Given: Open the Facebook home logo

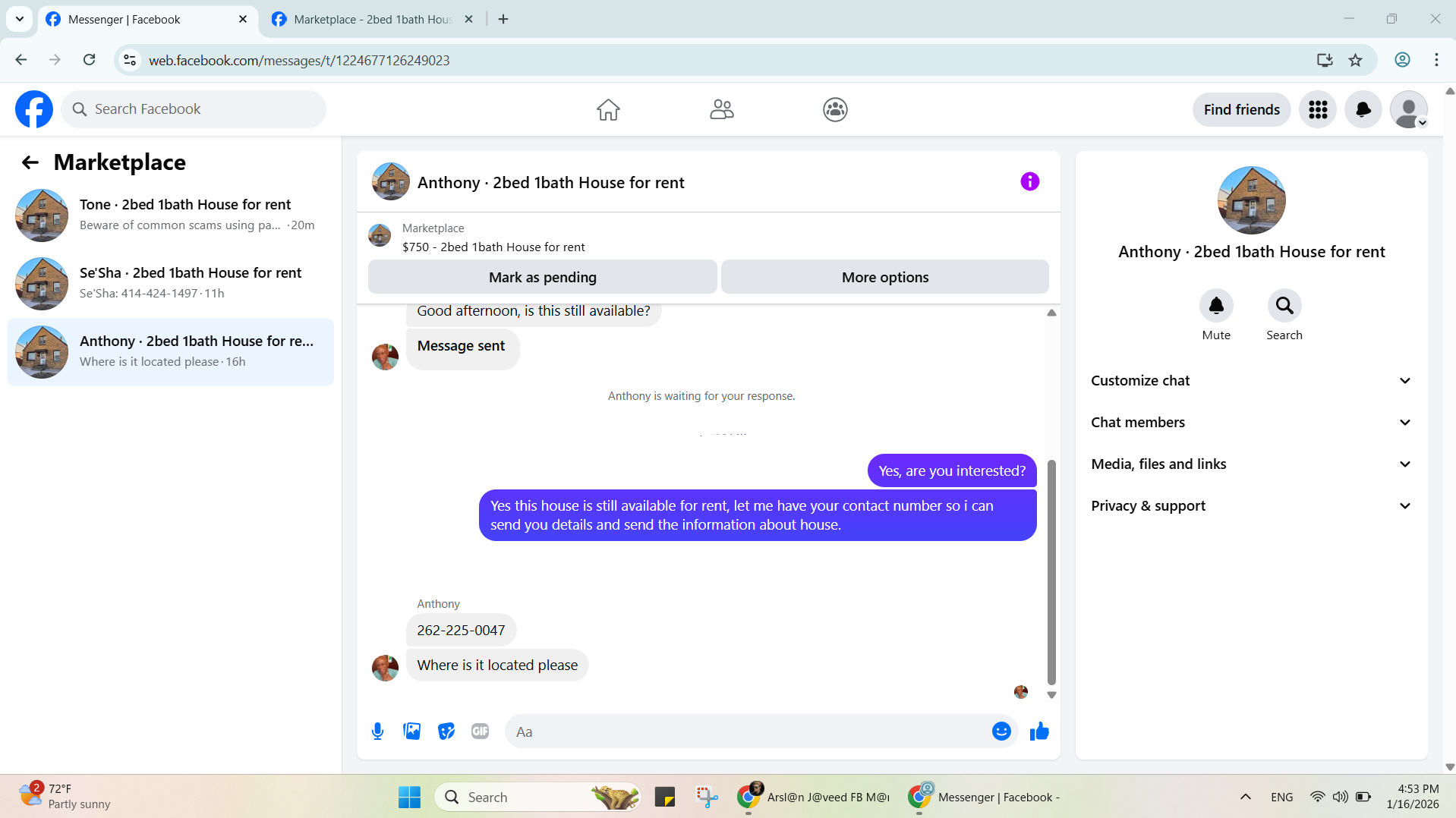Looking at the screenshot, I should [x=34, y=109].
